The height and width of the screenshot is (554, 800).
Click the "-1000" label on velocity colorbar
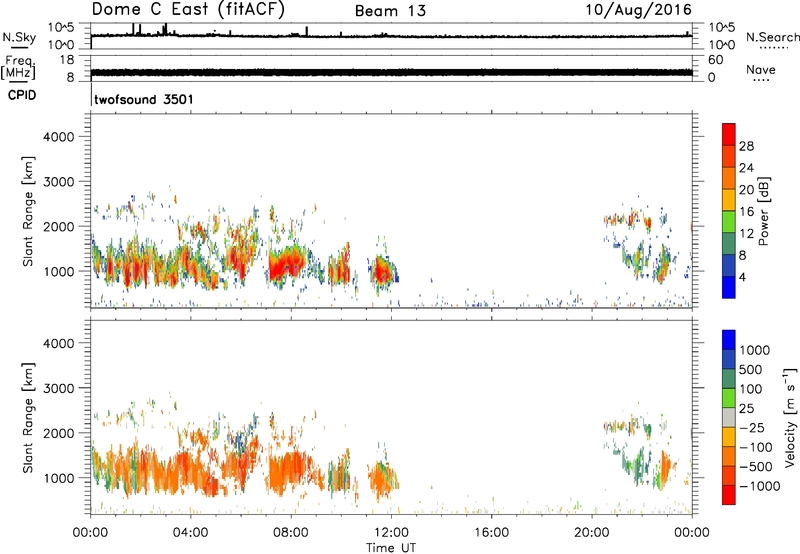759,486
